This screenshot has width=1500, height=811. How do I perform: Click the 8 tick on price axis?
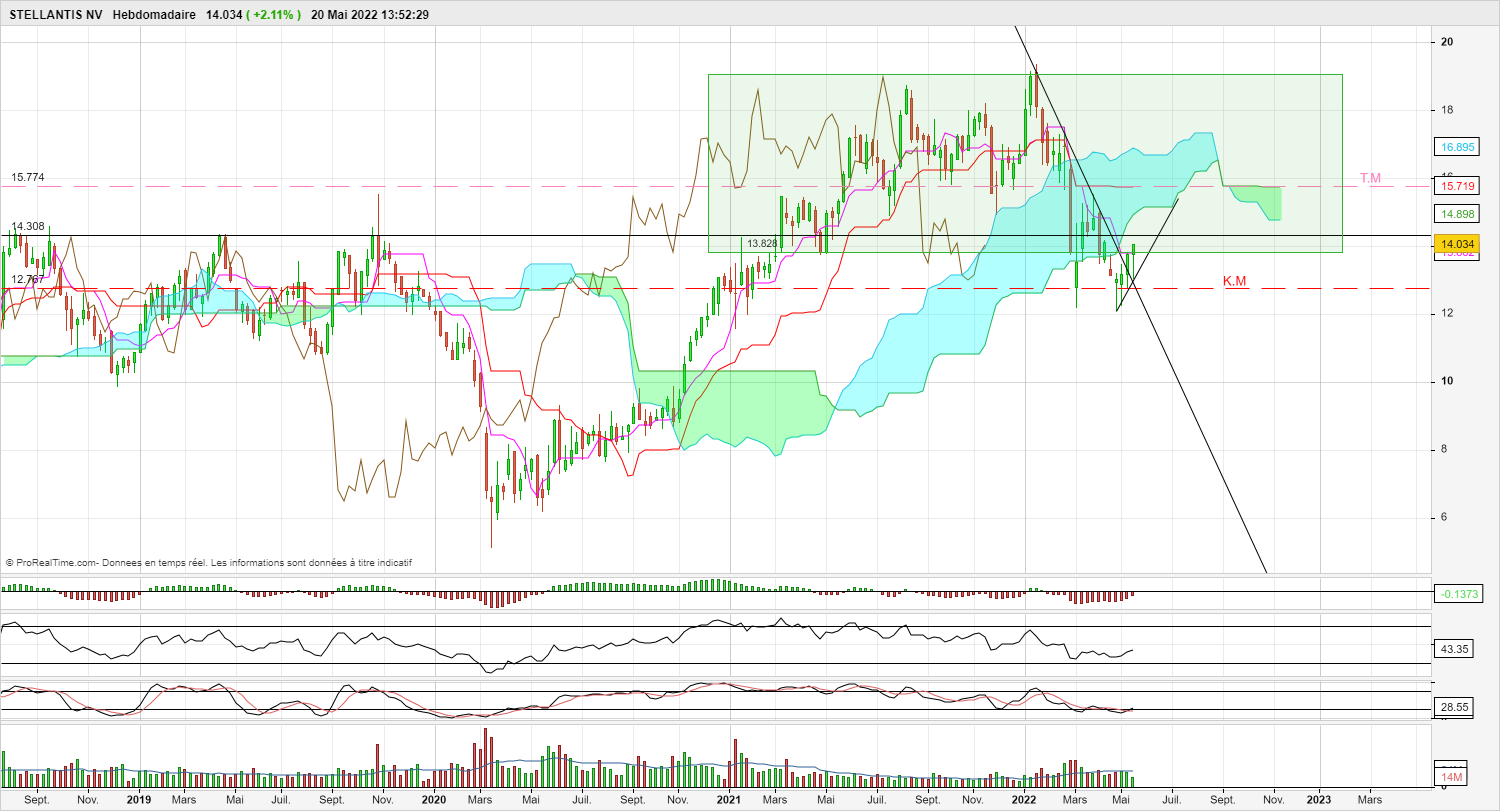point(1446,450)
